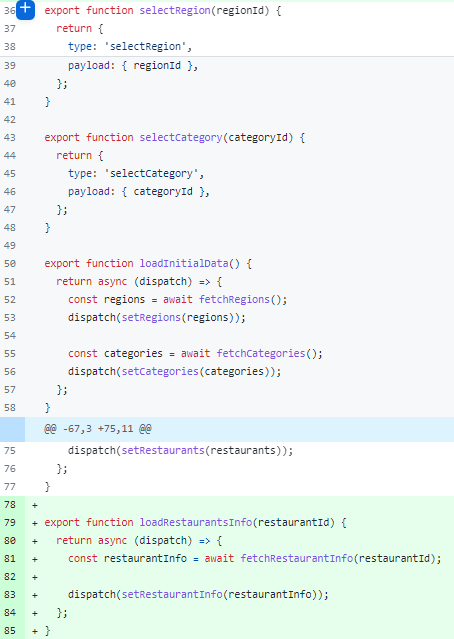Click the 'selectRegion' string on line 38
The height and width of the screenshot is (639, 454).
145,46
